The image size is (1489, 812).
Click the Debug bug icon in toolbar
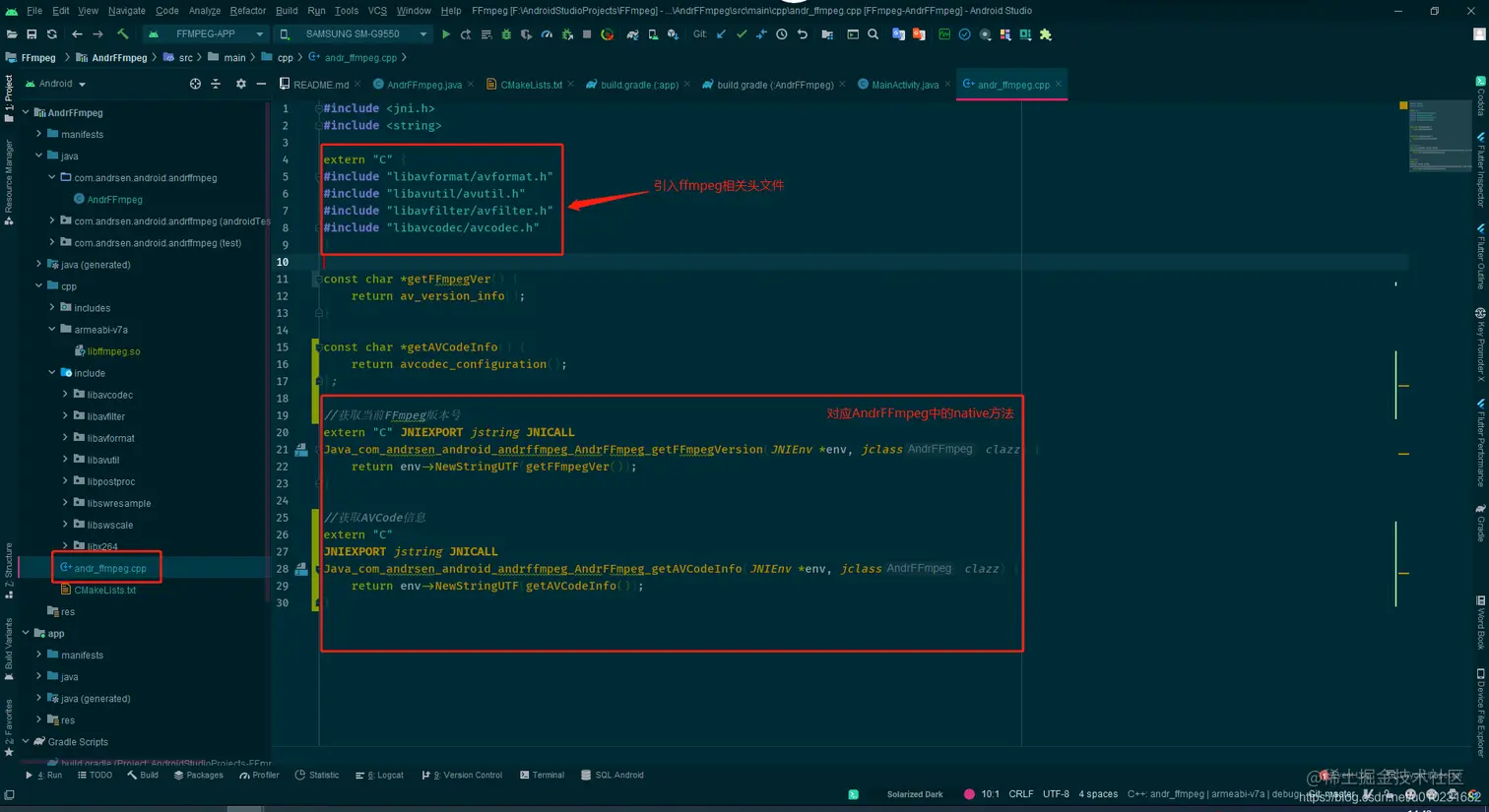click(506, 34)
